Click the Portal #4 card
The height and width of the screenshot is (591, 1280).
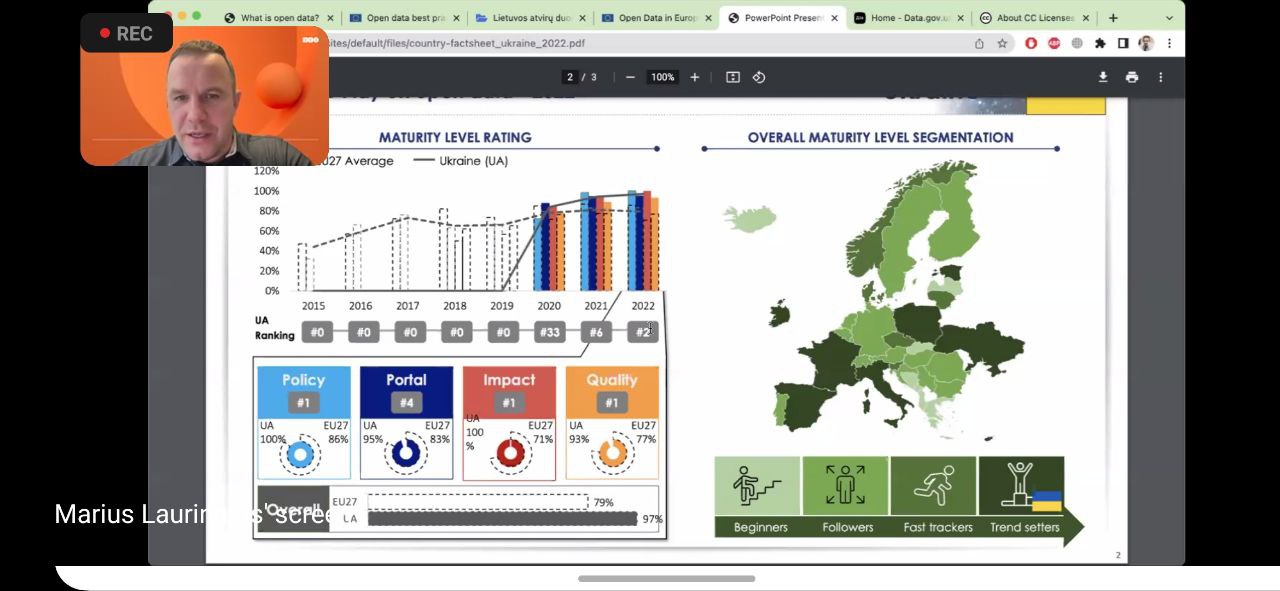406,422
